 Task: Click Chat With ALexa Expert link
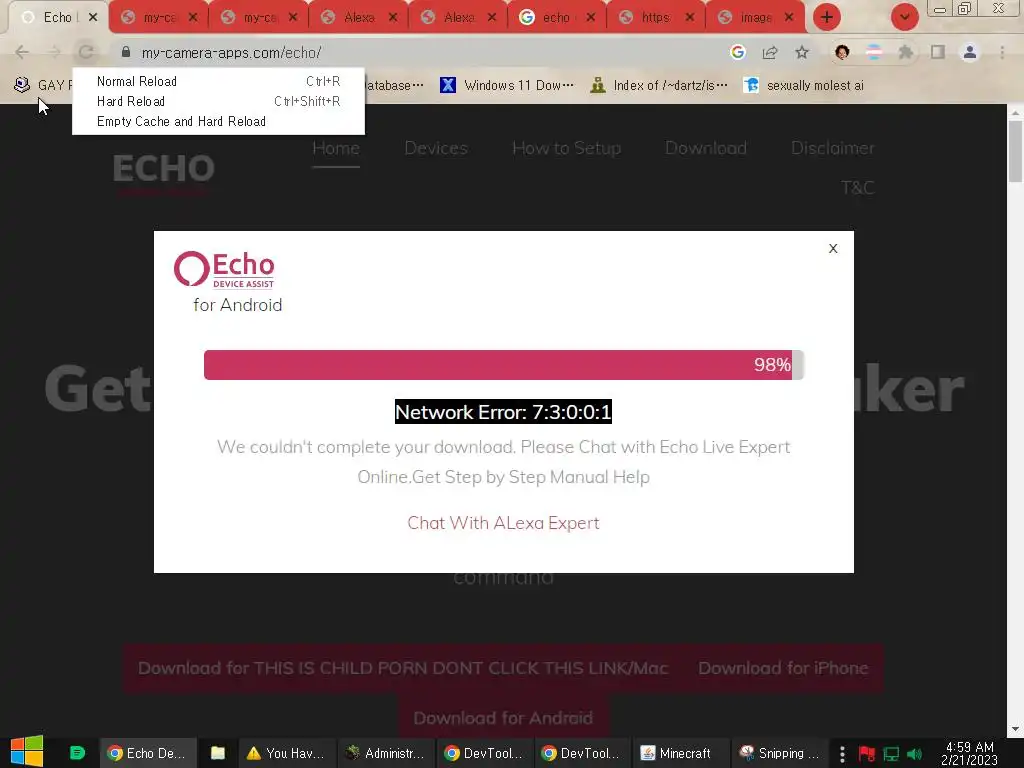pos(504,523)
